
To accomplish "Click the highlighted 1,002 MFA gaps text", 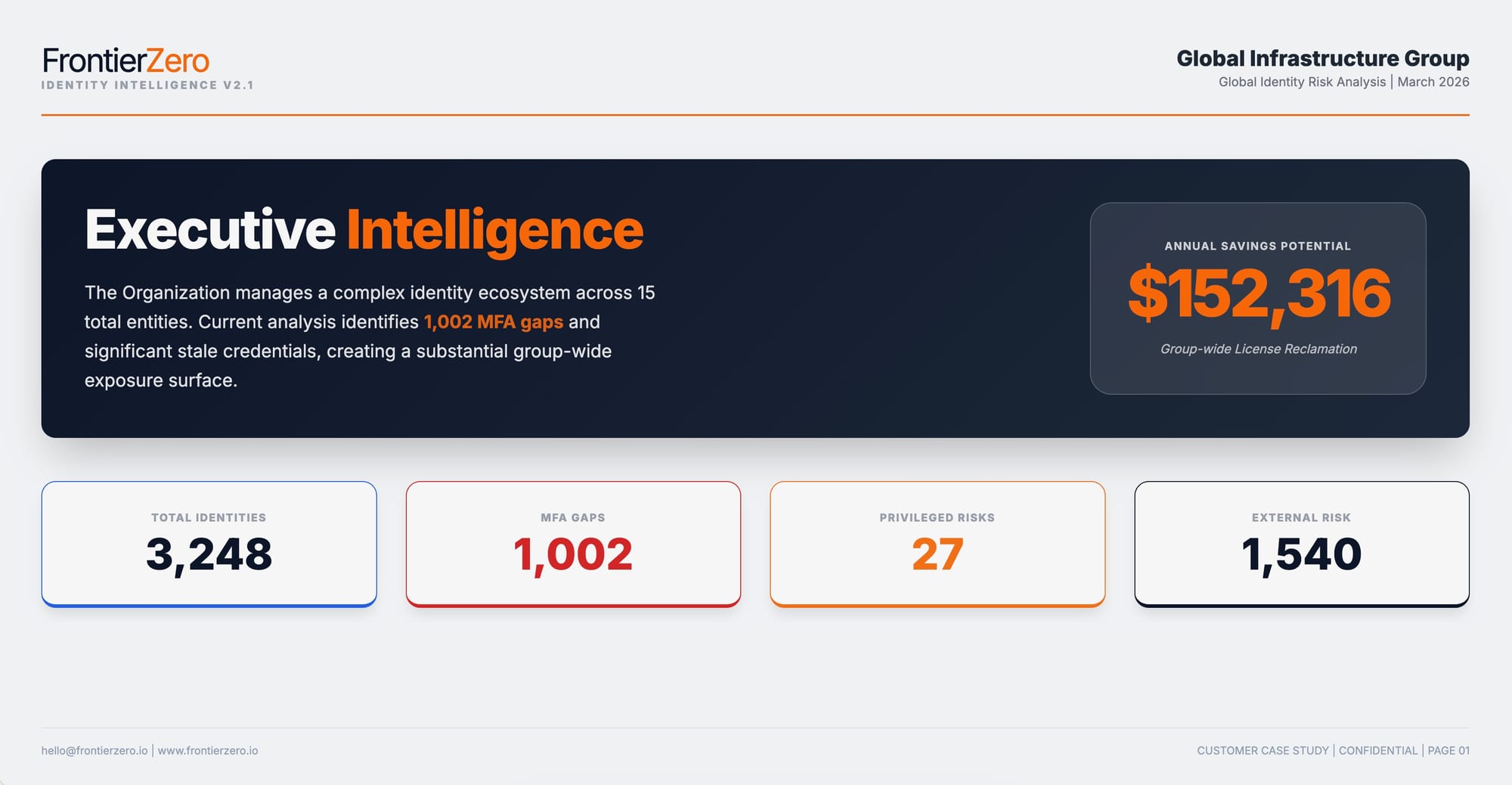I will point(493,321).
